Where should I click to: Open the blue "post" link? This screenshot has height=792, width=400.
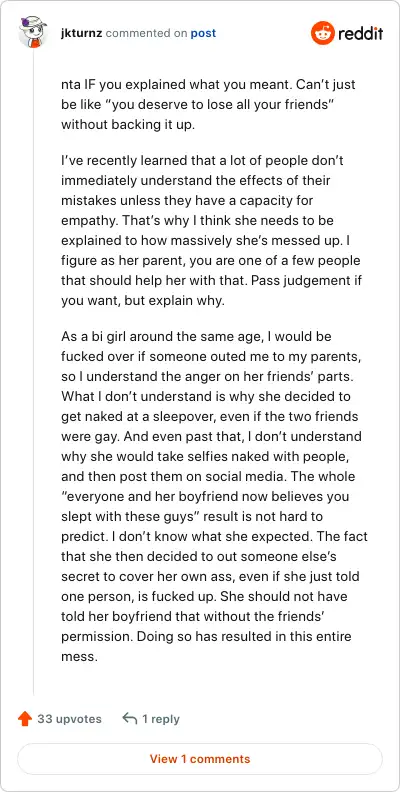pyautogui.click(x=203, y=34)
